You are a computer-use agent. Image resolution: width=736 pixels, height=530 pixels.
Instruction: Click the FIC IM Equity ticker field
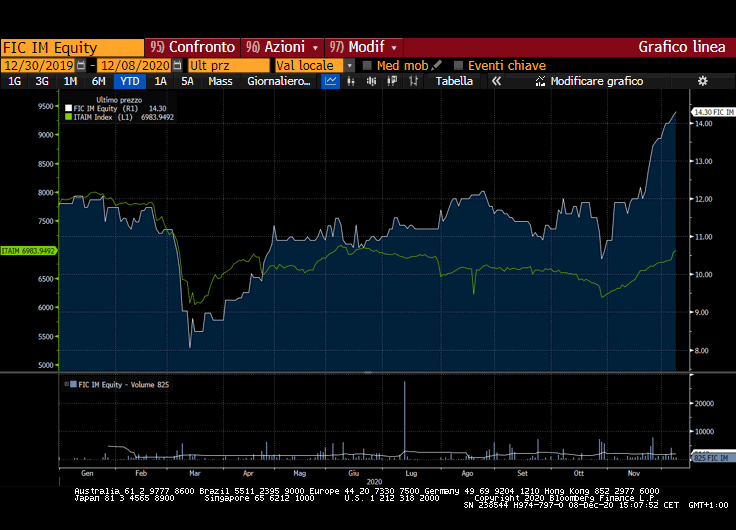click(x=72, y=47)
